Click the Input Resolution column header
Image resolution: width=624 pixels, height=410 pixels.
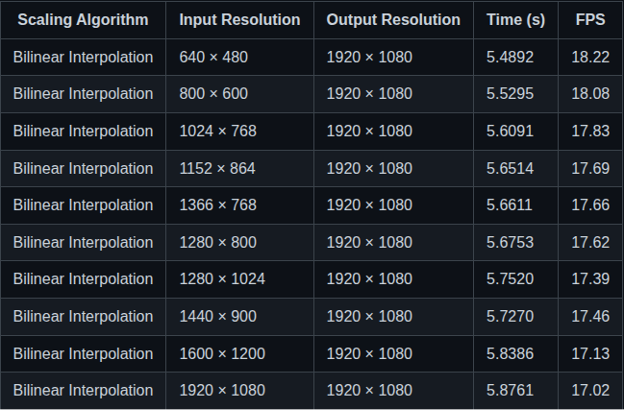pos(239,20)
